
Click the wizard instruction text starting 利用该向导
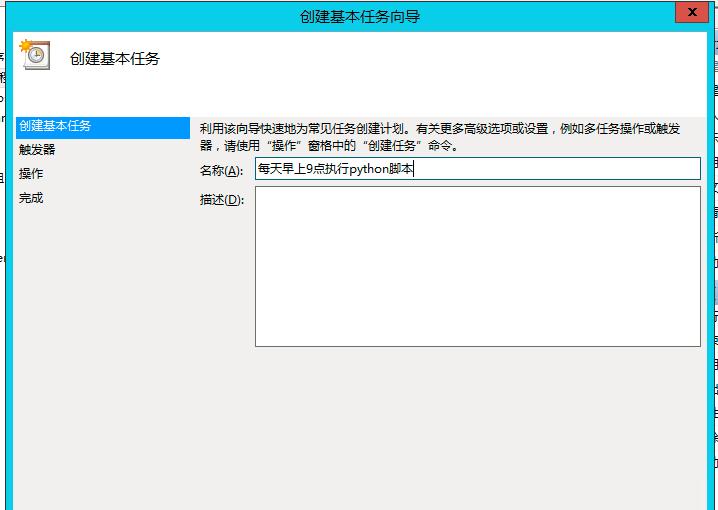tap(440, 137)
